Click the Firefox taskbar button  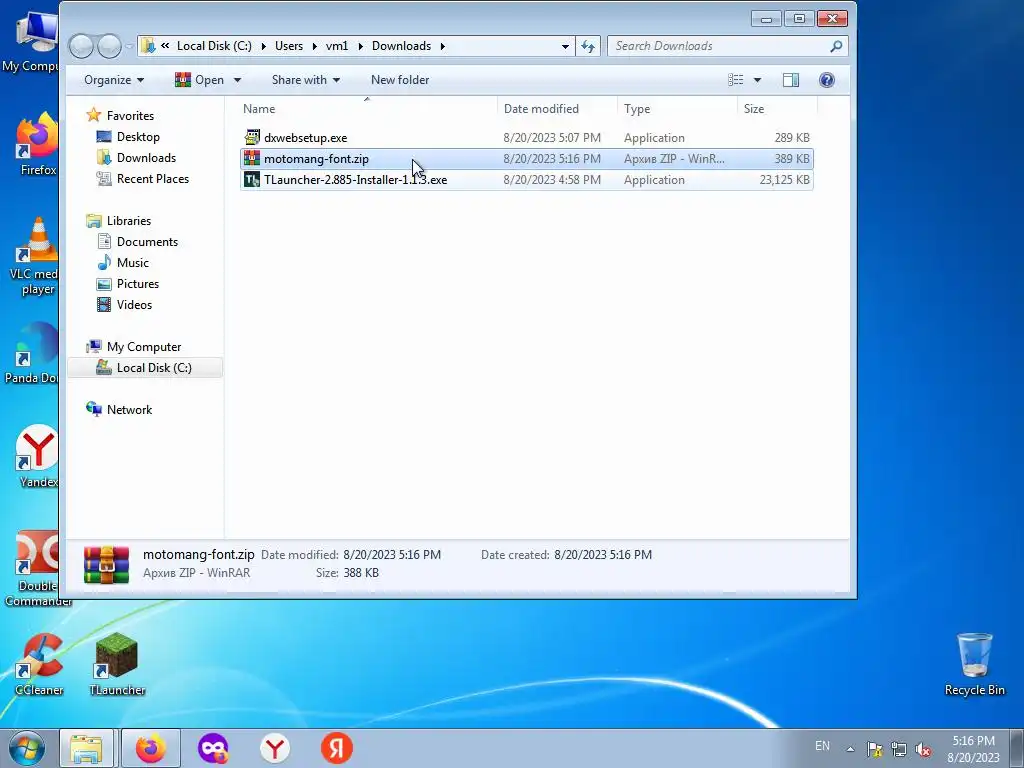pyautogui.click(x=151, y=748)
